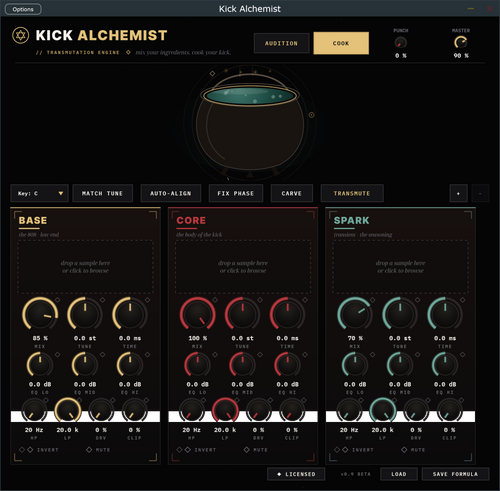Click the CORE MIX knob at 100 %
The height and width of the screenshot is (491, 500).
tap(198, 314)
